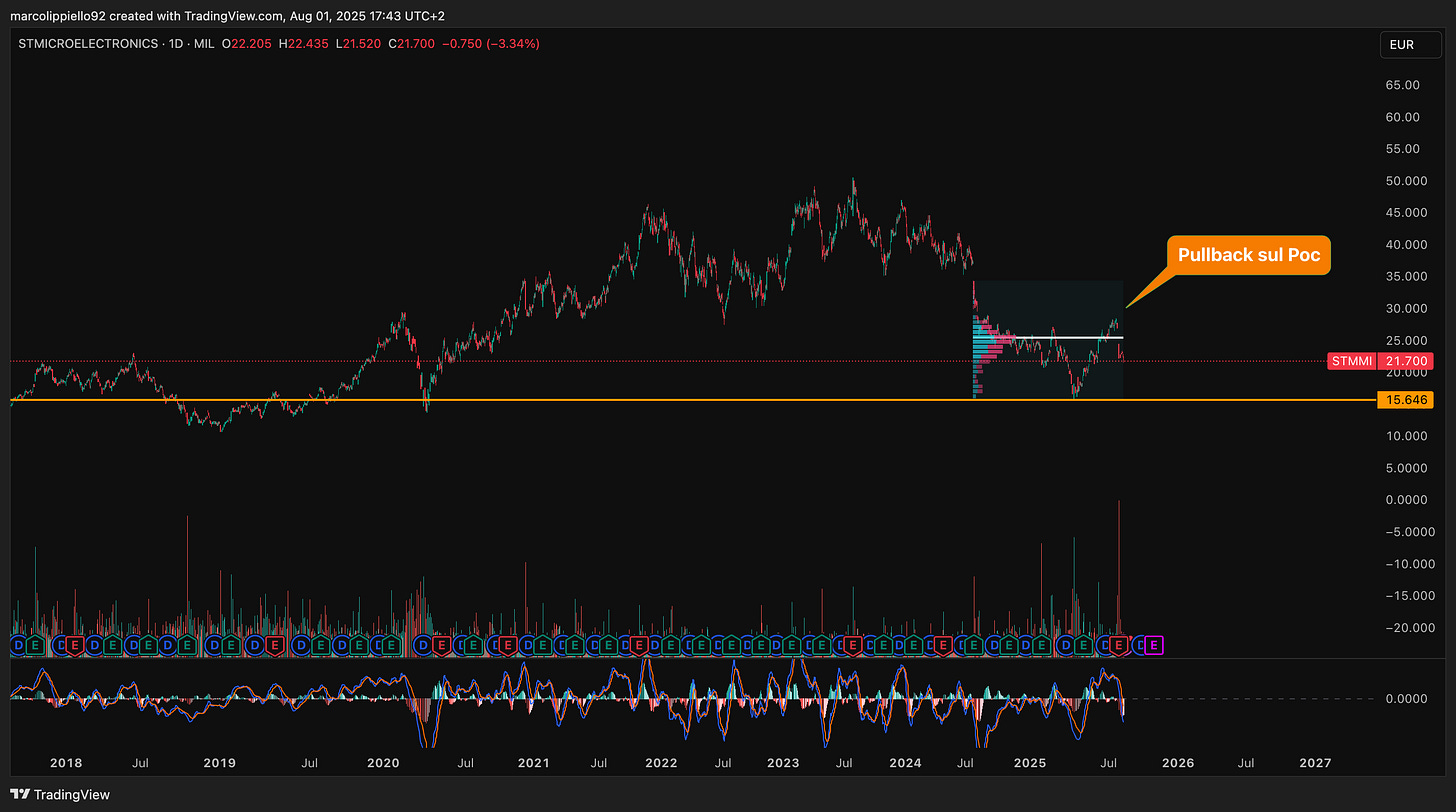Click the oscillator pane 0.0000 label

click(1405, 698)
